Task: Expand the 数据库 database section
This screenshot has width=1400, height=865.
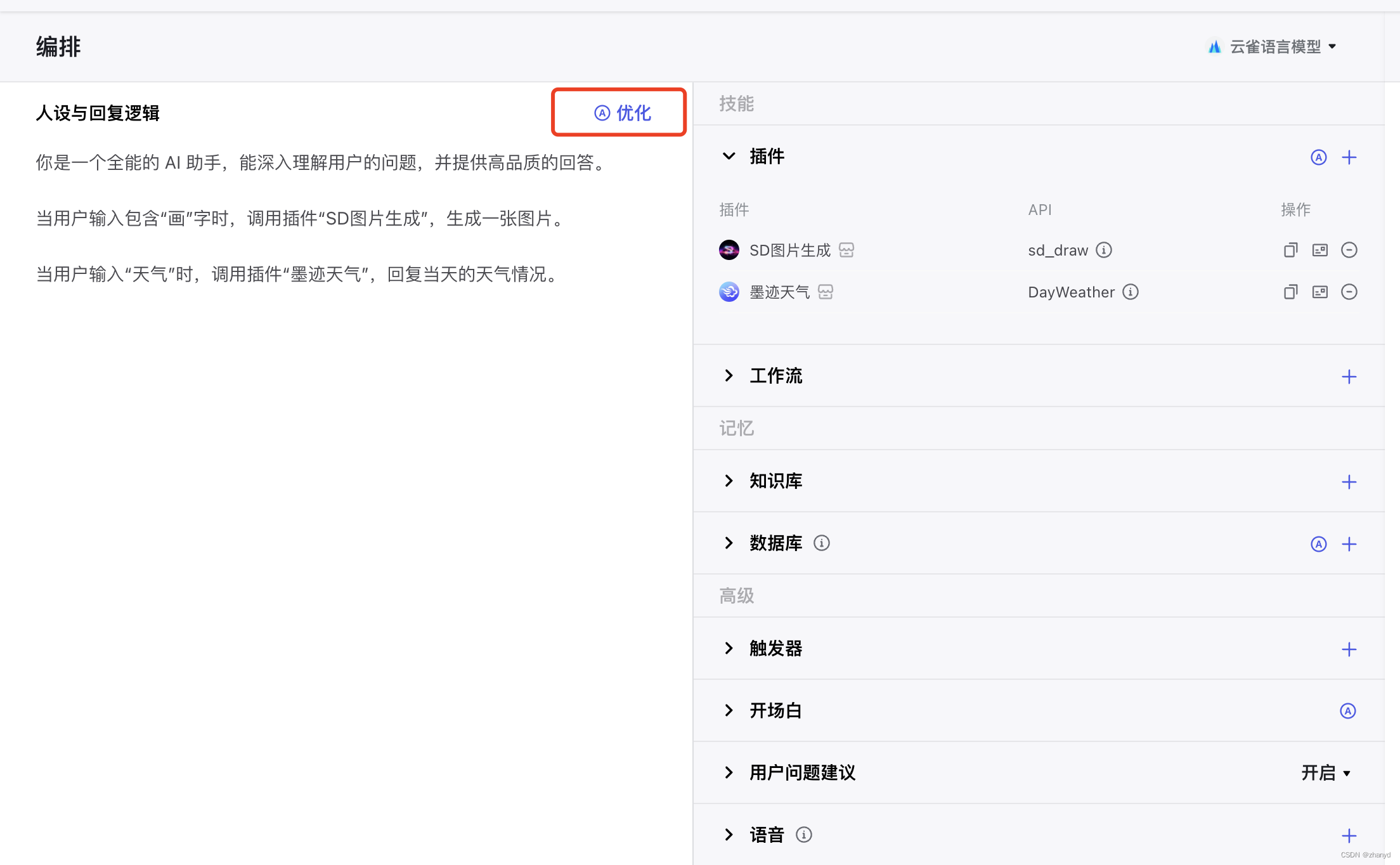Action: pyautogui.click(x=729, y=543)
